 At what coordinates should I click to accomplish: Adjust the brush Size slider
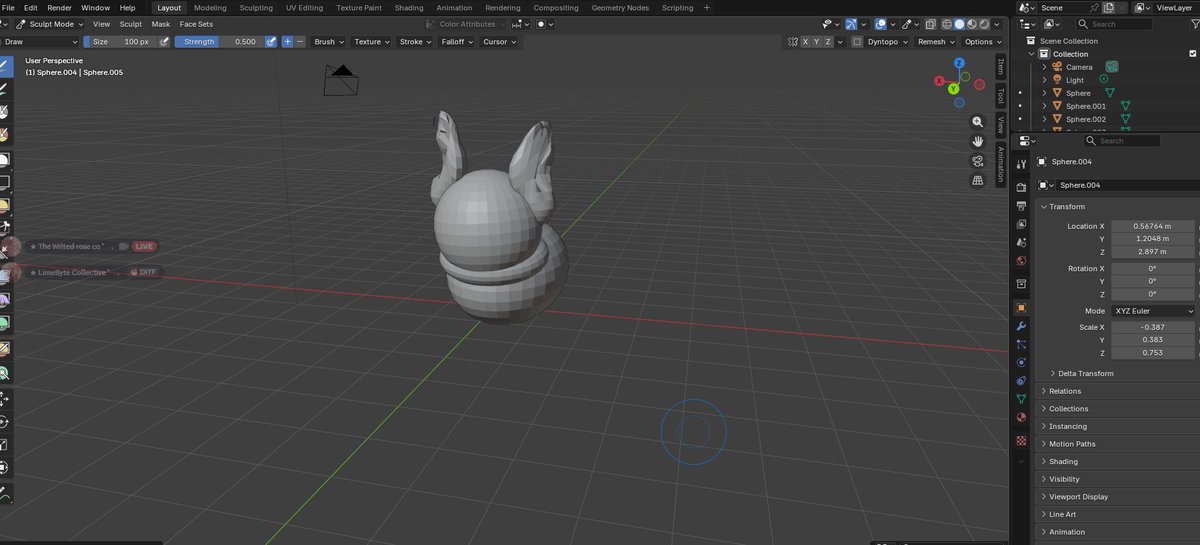[120, 42]
